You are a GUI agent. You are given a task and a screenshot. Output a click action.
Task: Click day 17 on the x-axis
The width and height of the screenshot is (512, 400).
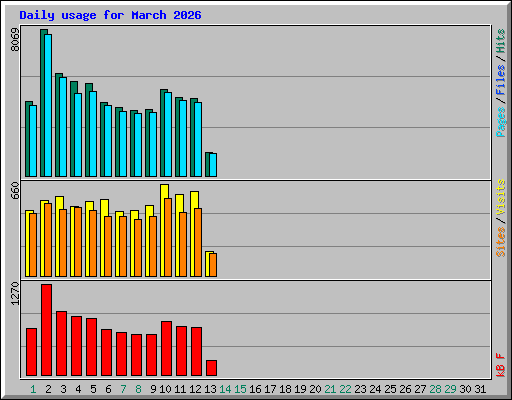tap(270, 389)
